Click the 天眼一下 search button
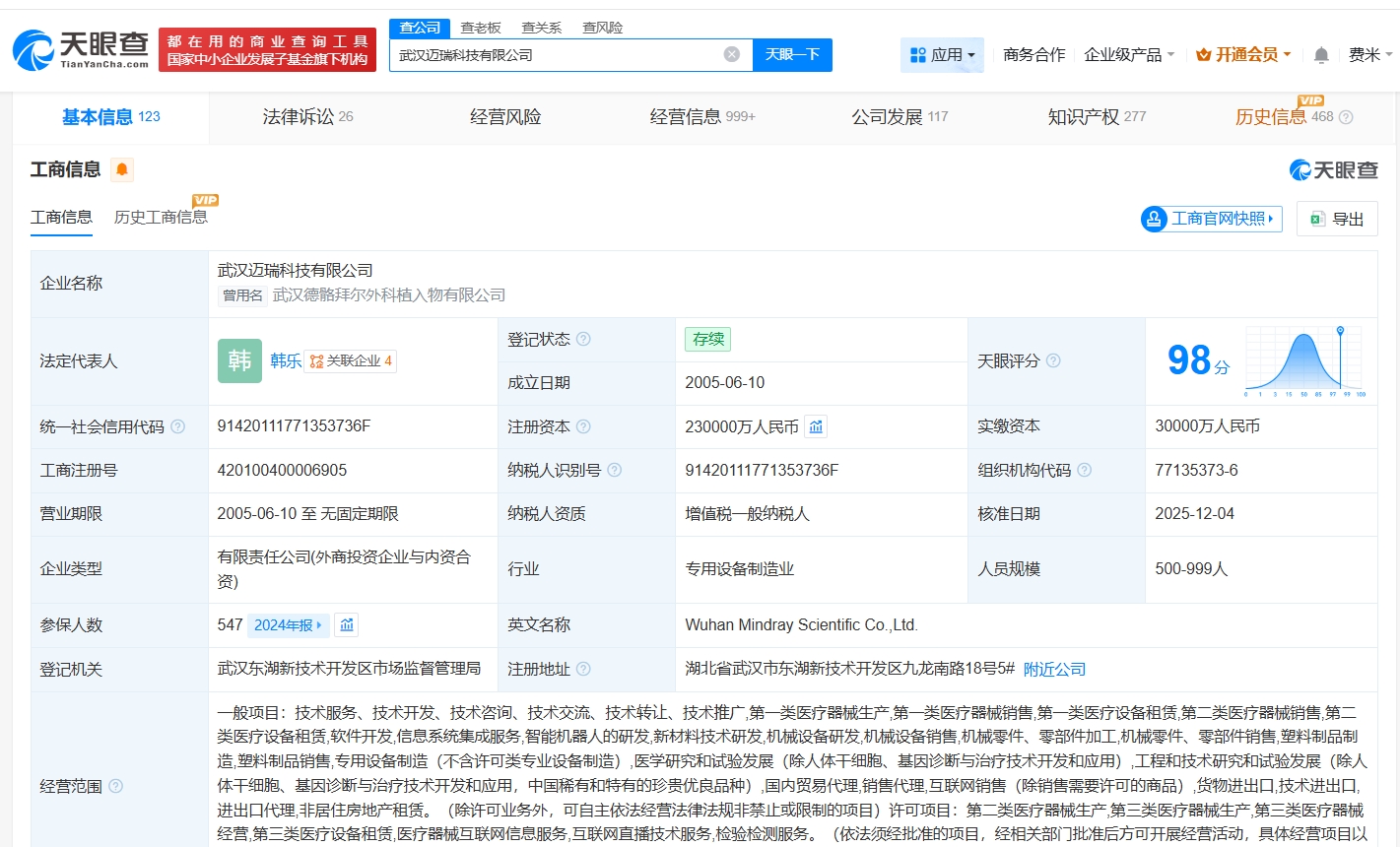 point(792,55)
